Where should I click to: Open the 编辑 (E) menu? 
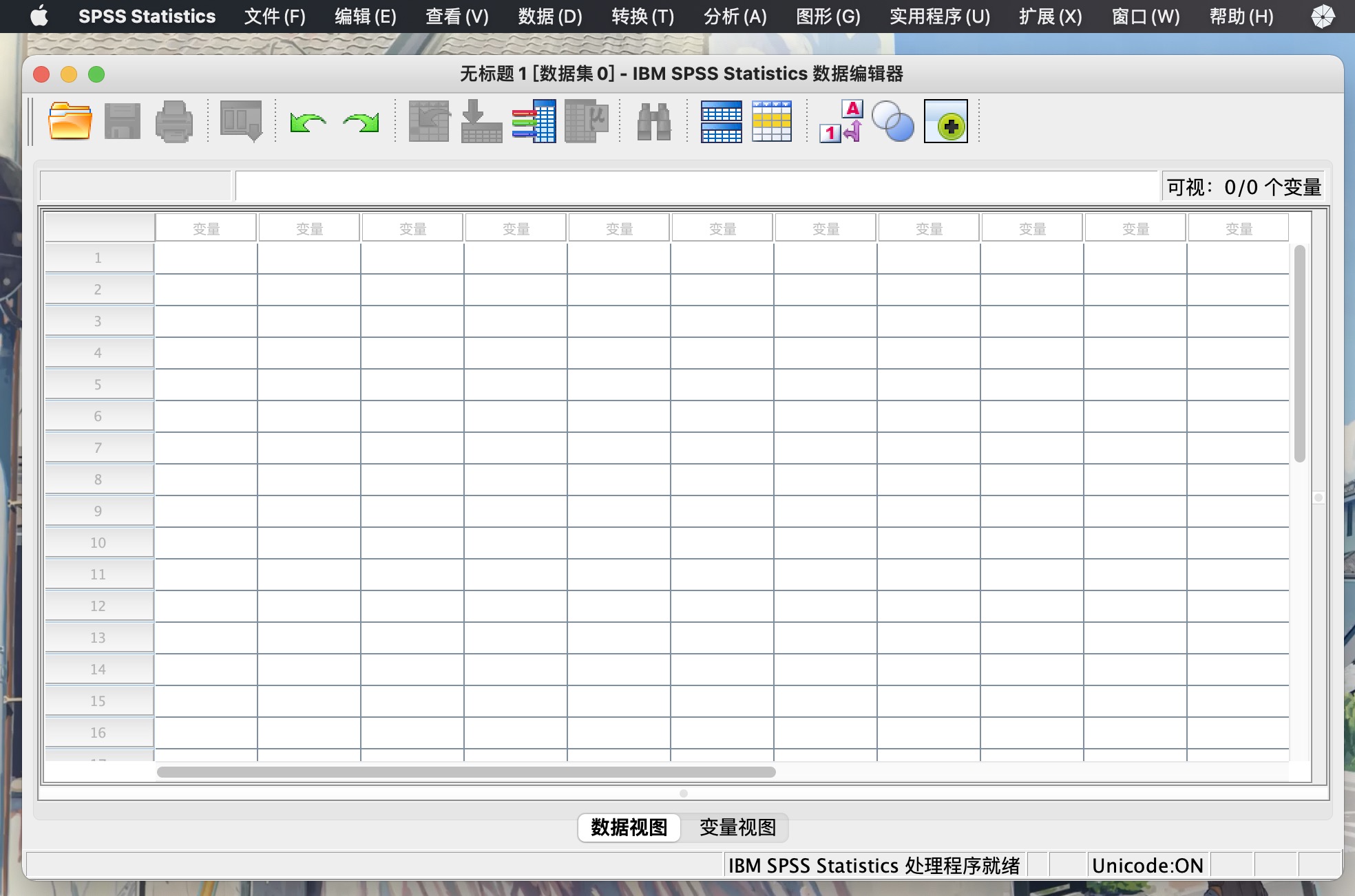366,16
